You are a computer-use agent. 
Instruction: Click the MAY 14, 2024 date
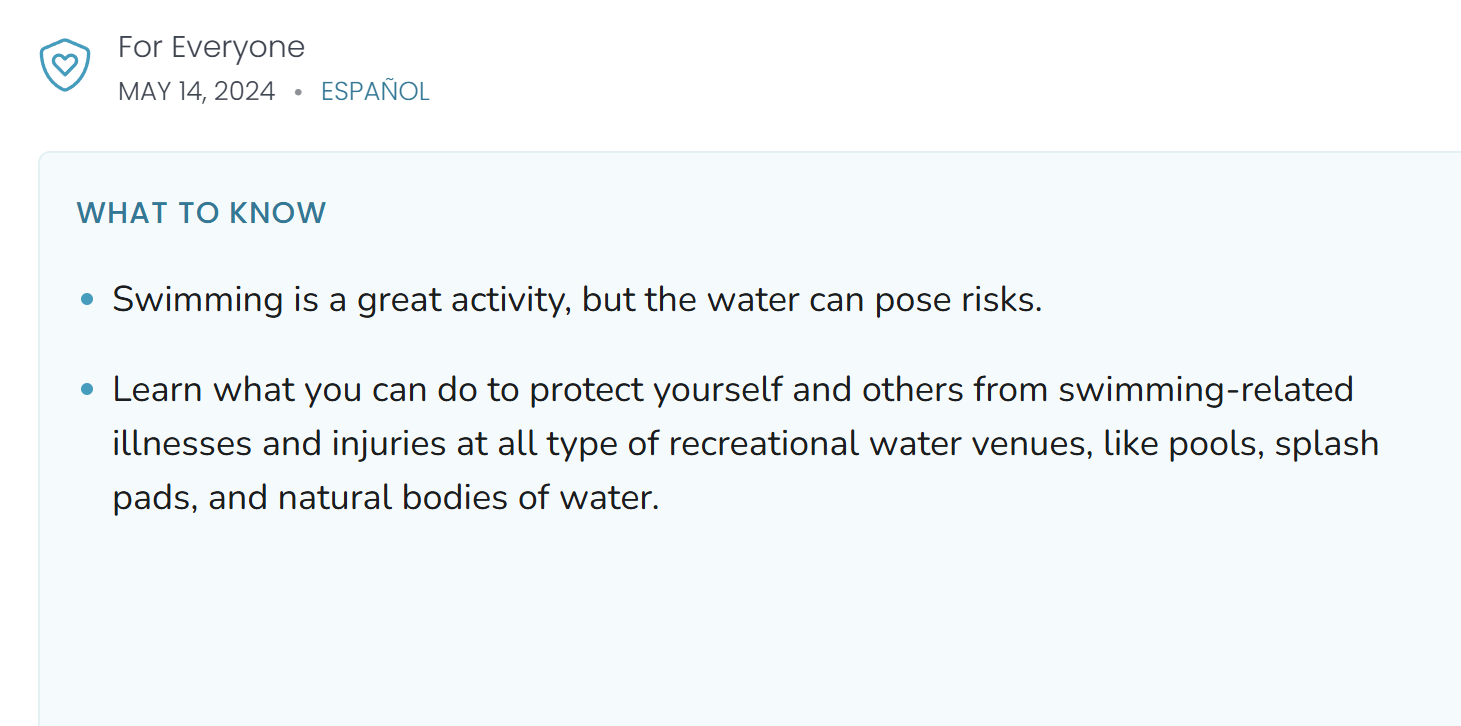click(196, 91)
